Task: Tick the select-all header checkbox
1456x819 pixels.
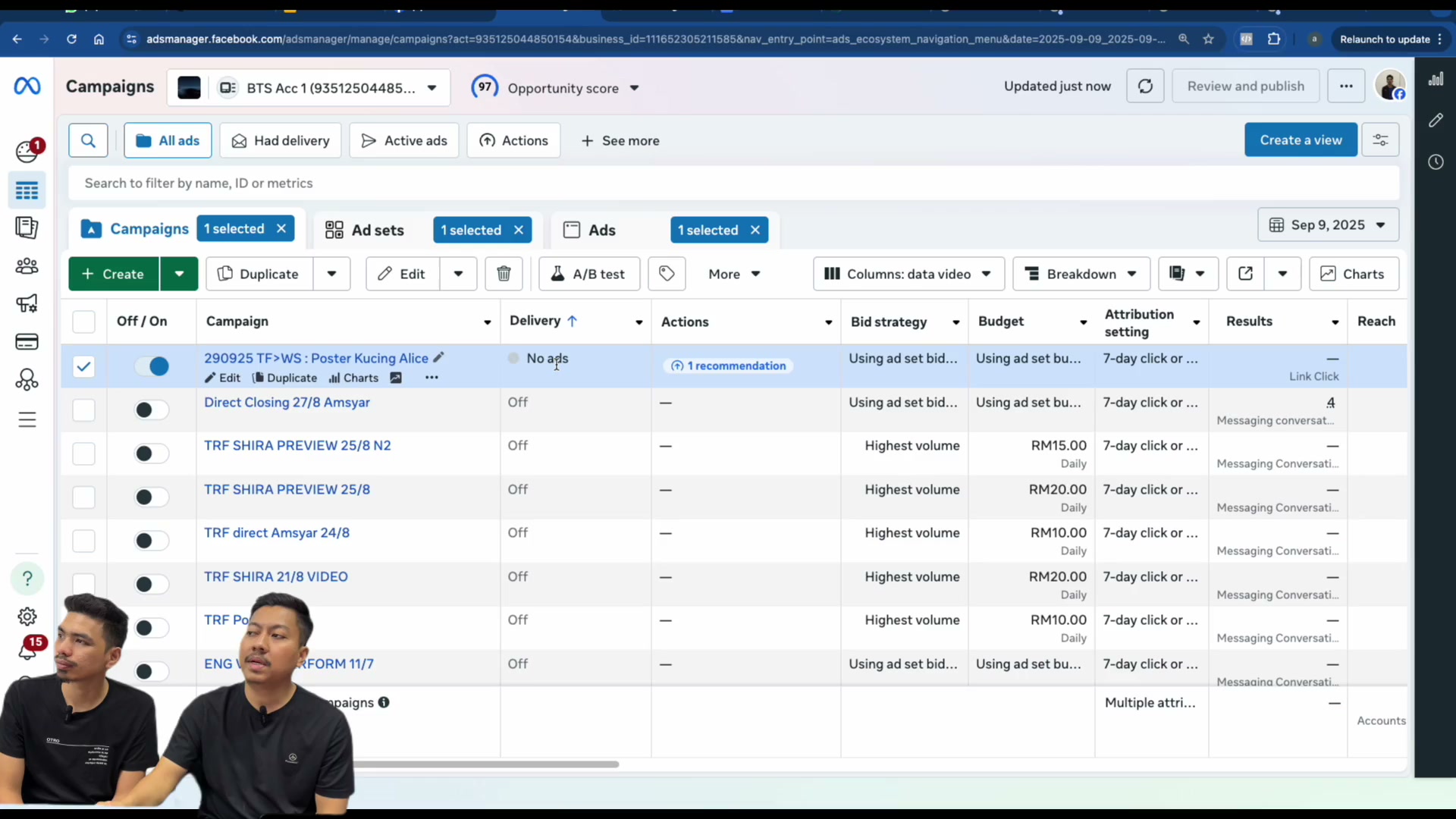Action: [x=83, y=322]
